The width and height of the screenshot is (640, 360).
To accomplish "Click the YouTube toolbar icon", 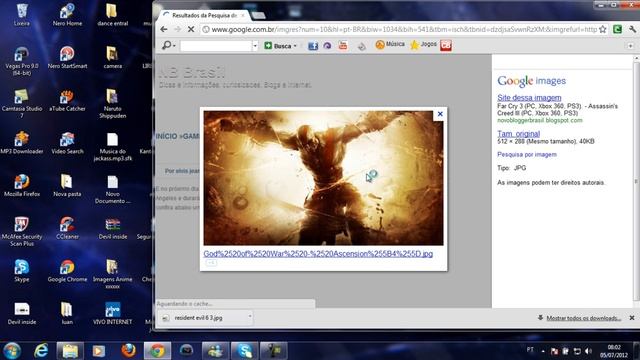I will (x=343, y=45).
